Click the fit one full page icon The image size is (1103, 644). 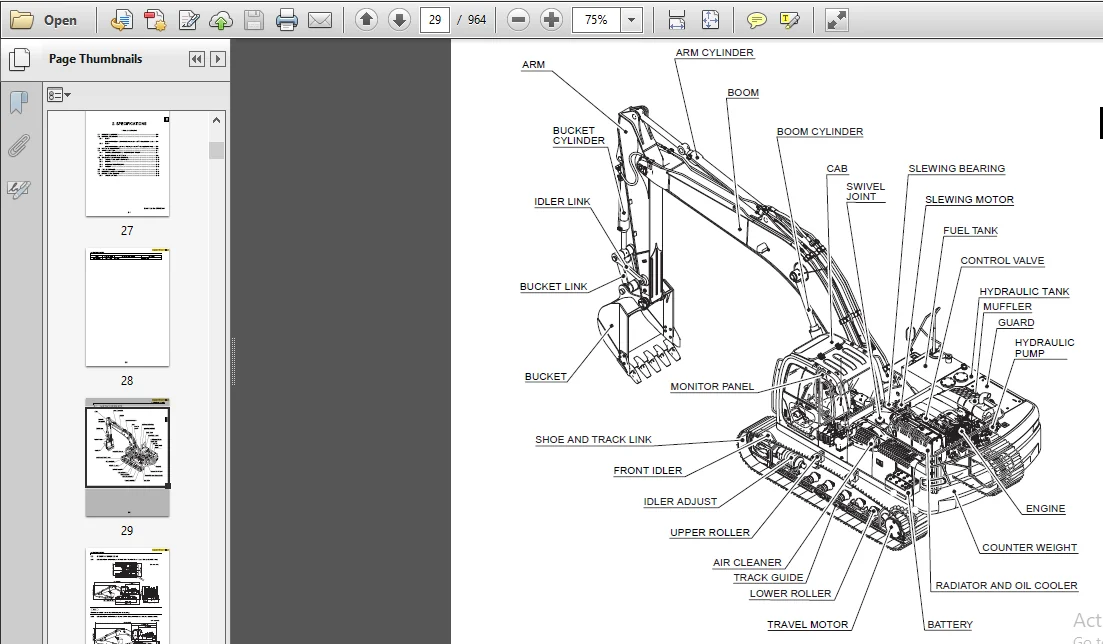[x=710, y=20]
